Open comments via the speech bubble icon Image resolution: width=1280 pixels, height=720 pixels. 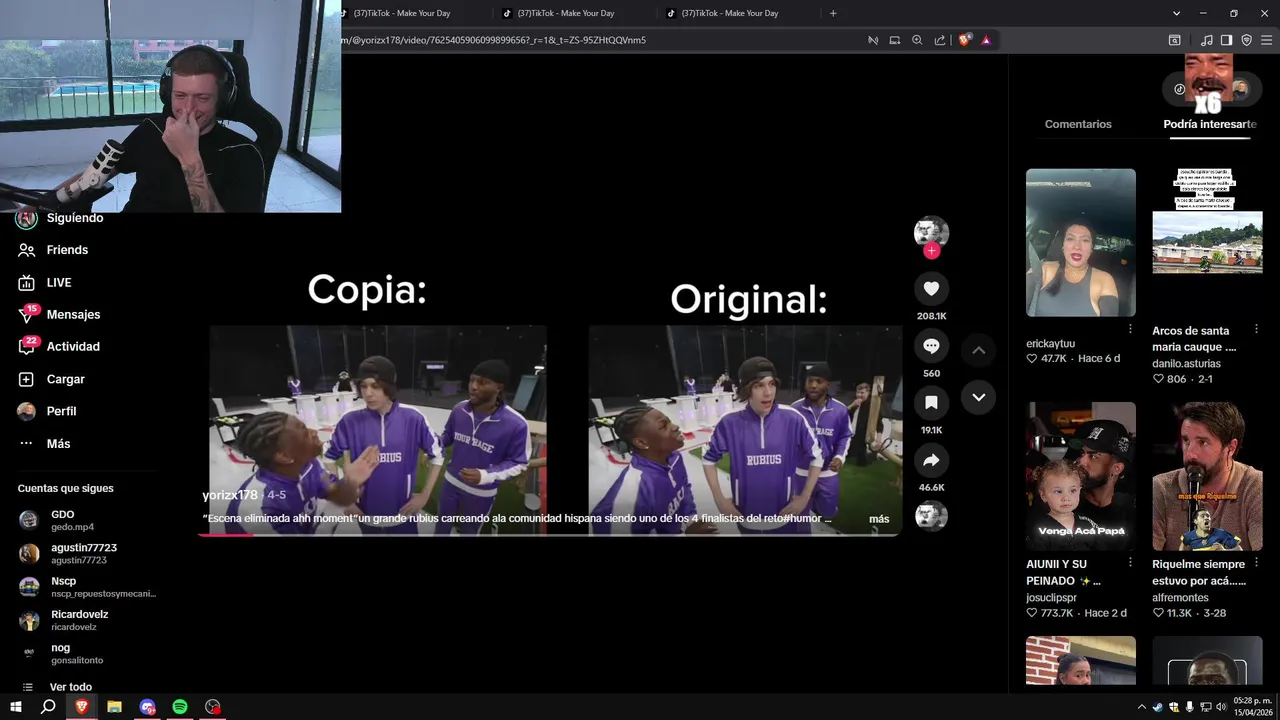coord(931,346)
